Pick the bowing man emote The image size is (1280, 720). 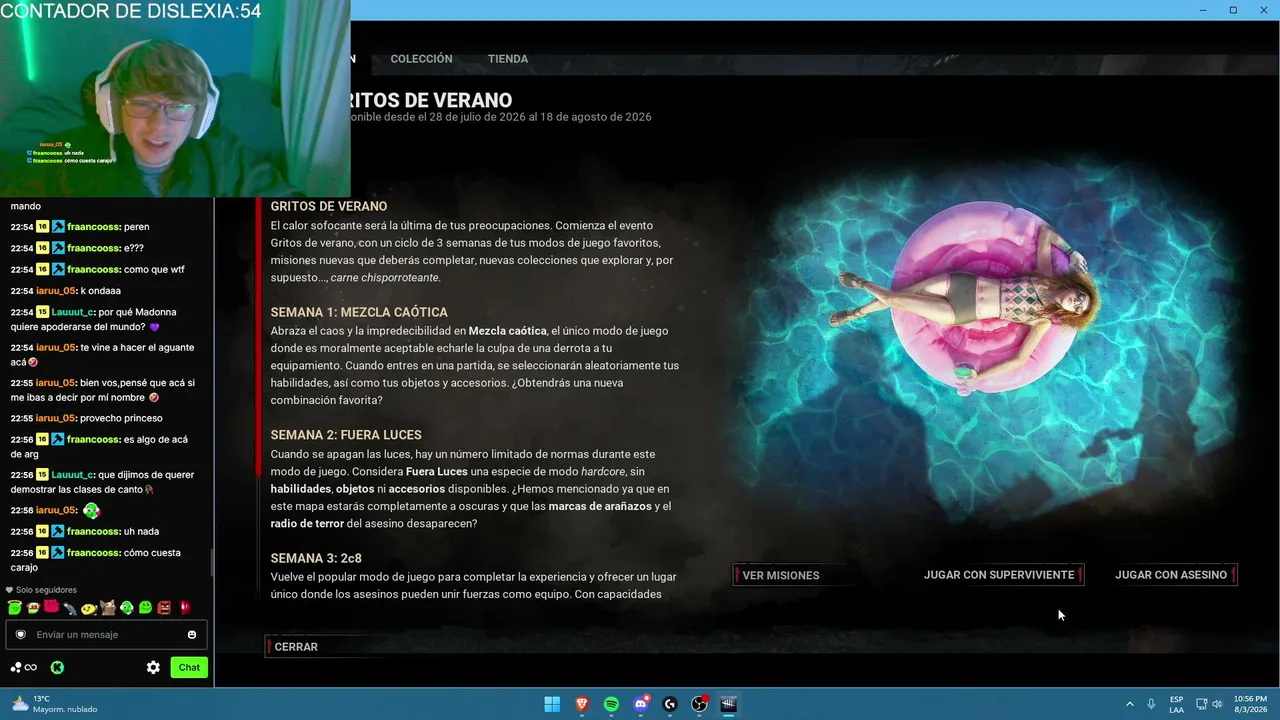70,607
